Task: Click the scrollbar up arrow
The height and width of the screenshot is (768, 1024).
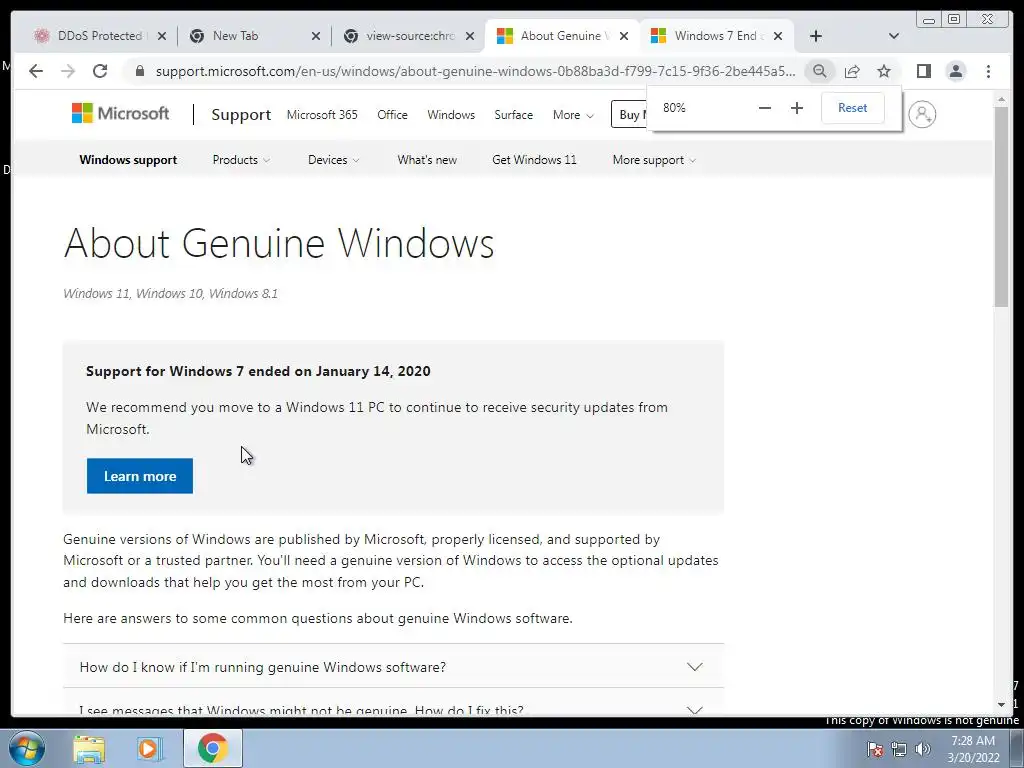Action: [x=1001, y=100]
